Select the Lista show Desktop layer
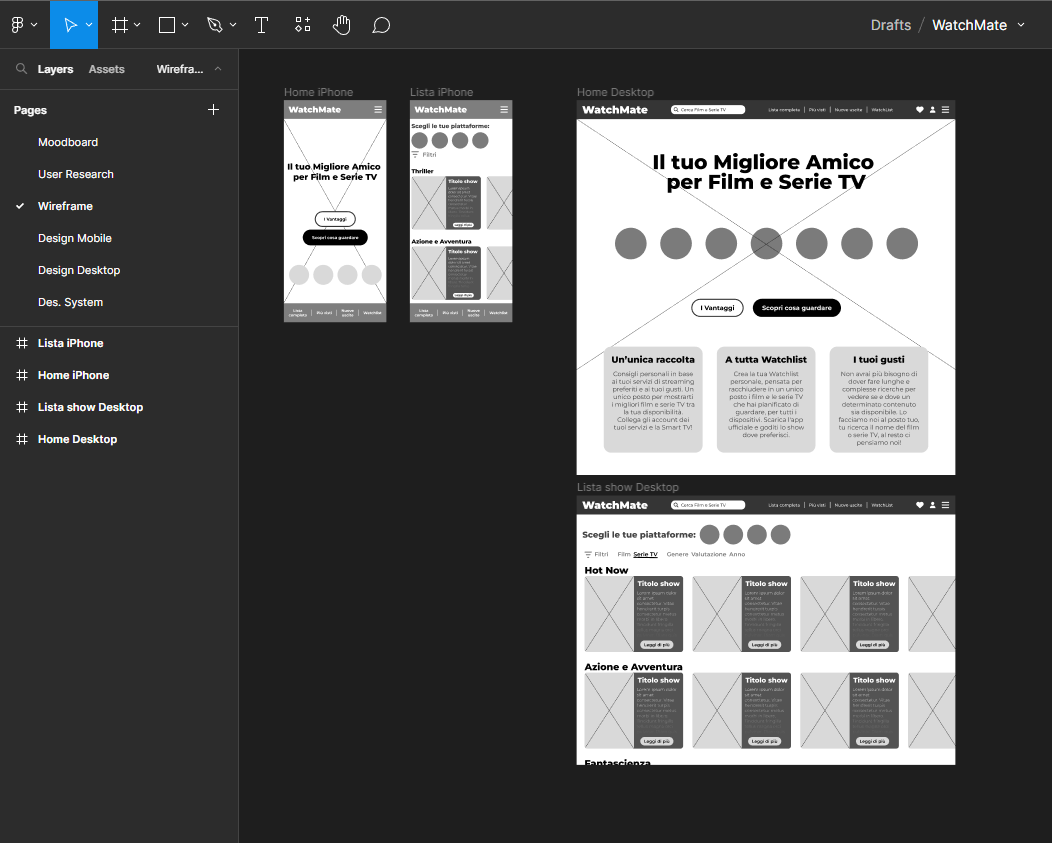 coord(91,407)
